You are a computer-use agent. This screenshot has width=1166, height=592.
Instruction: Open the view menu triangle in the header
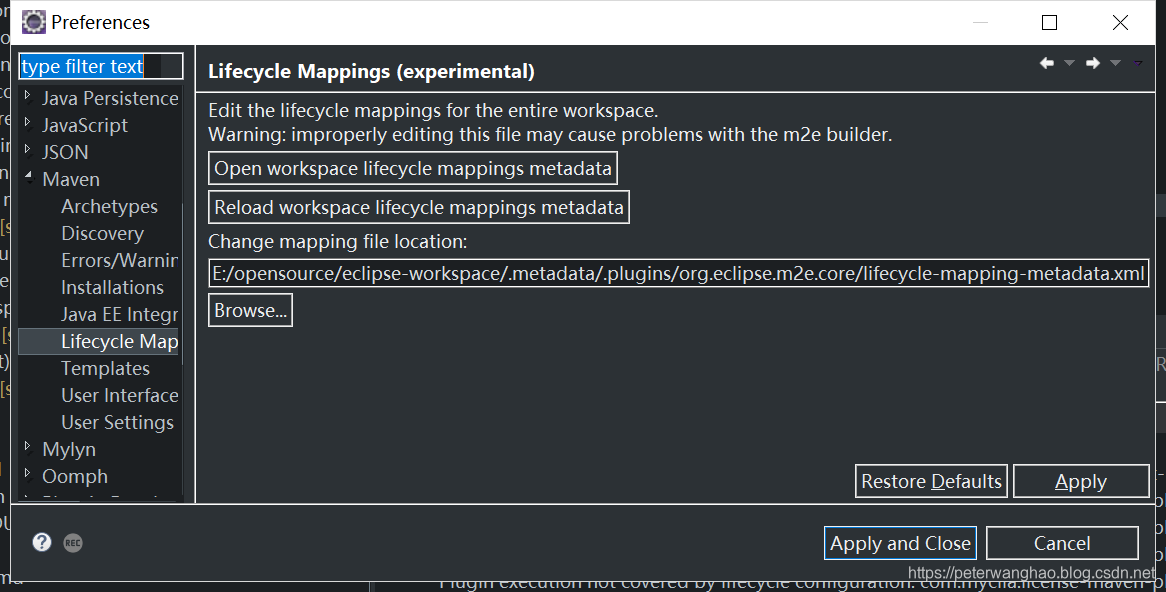1138,63
